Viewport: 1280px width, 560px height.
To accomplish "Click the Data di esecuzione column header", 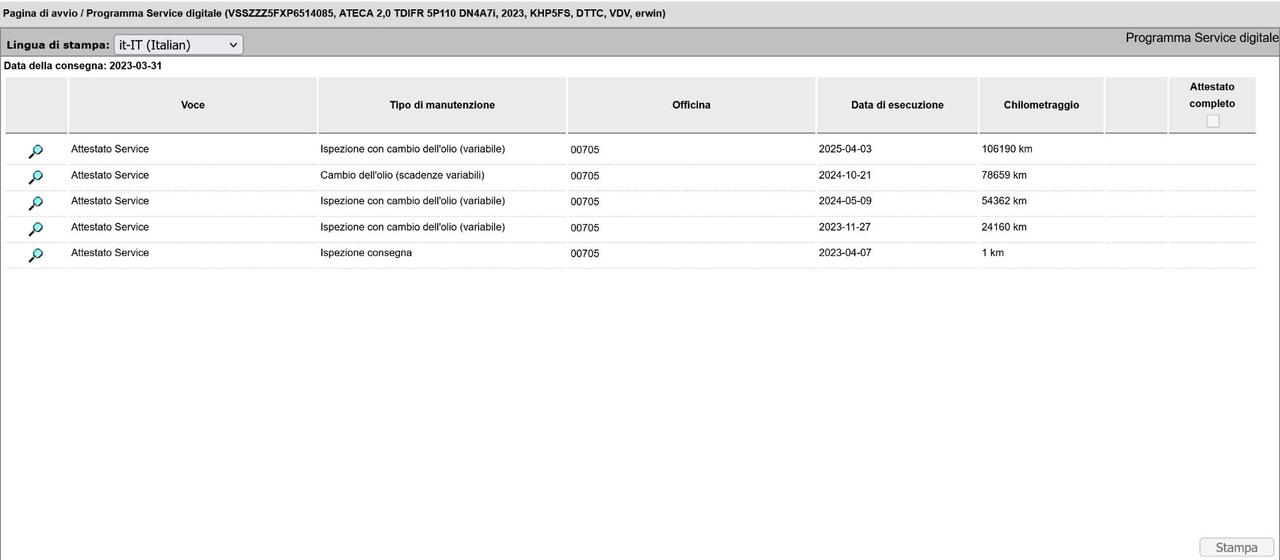I will click(x=897, y=105).
